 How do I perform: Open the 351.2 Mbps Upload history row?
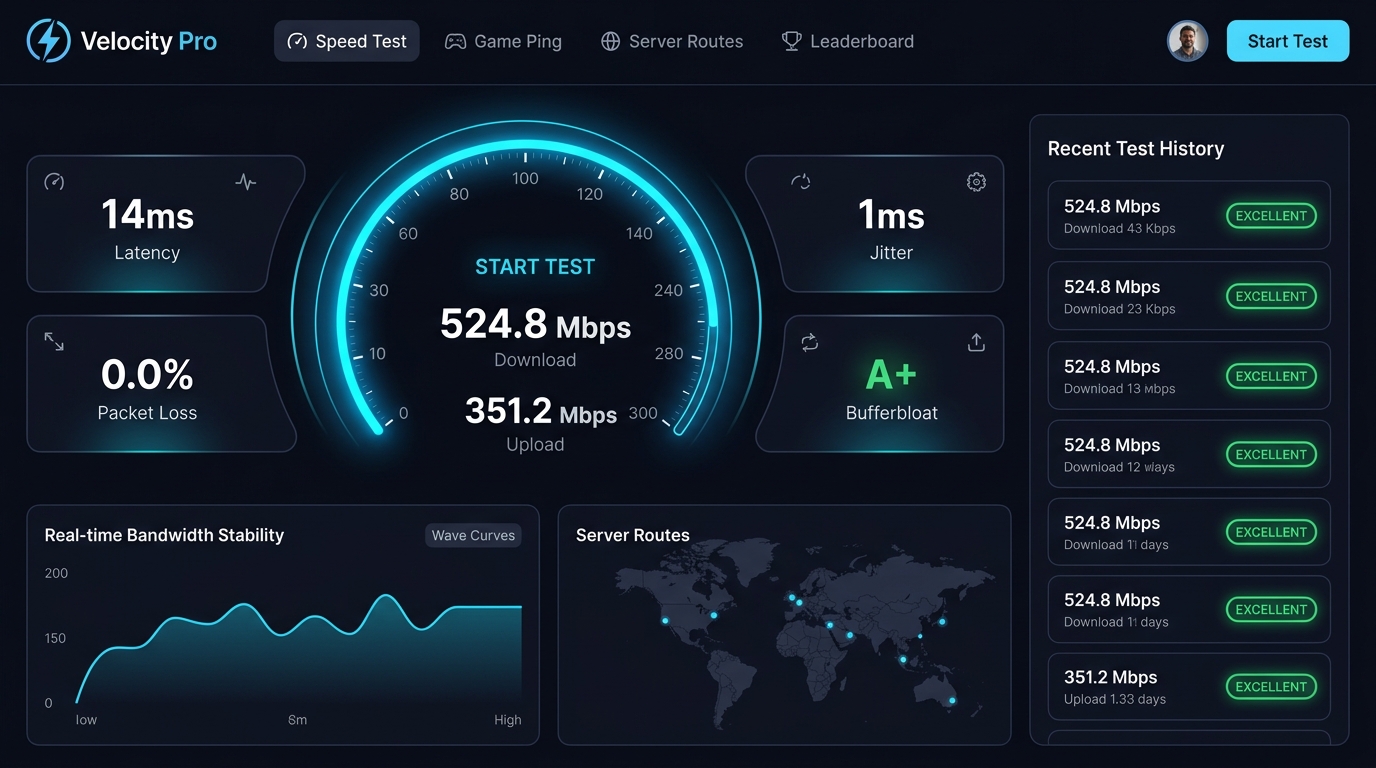(1189, 686)
